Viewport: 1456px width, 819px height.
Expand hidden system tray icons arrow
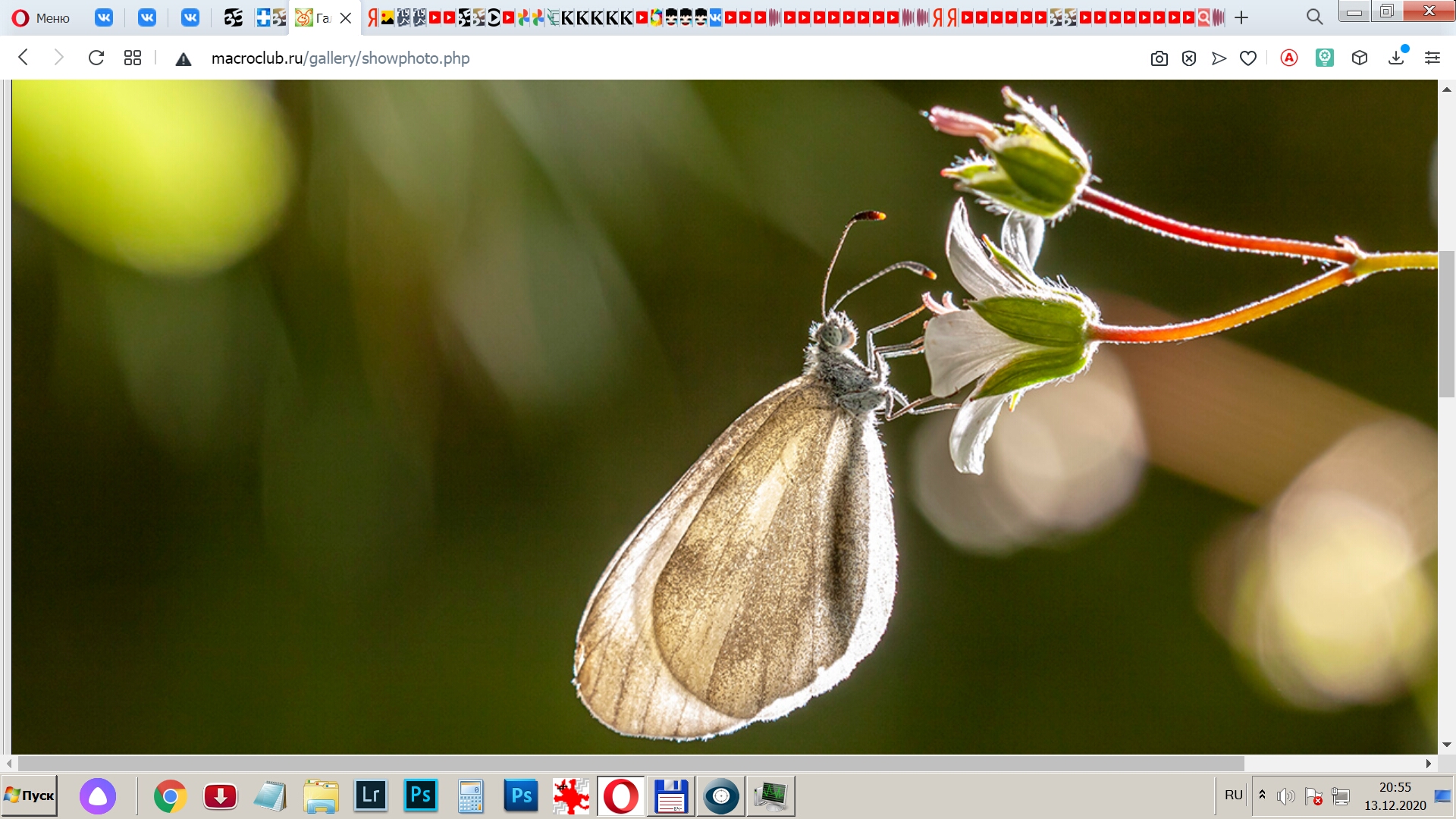1262,795
